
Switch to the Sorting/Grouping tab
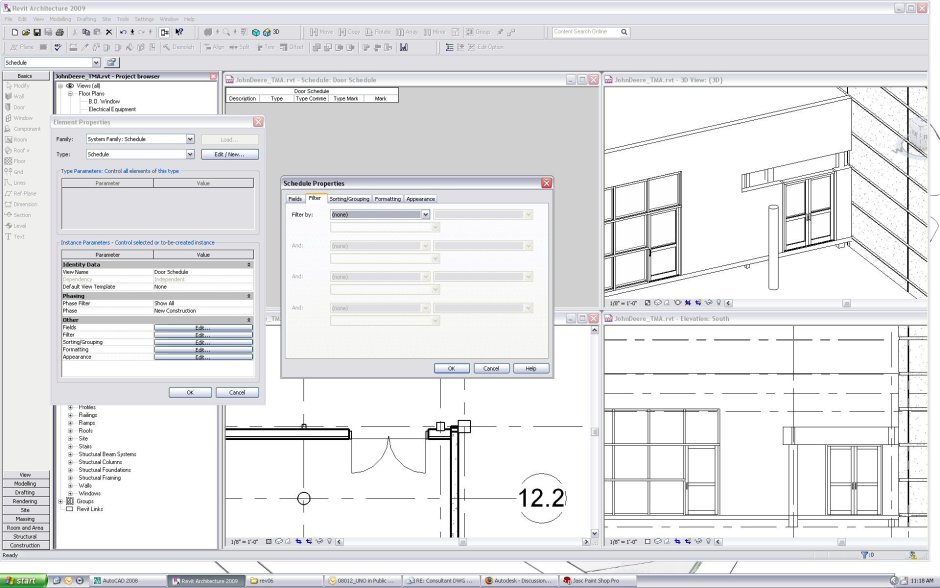349,199
